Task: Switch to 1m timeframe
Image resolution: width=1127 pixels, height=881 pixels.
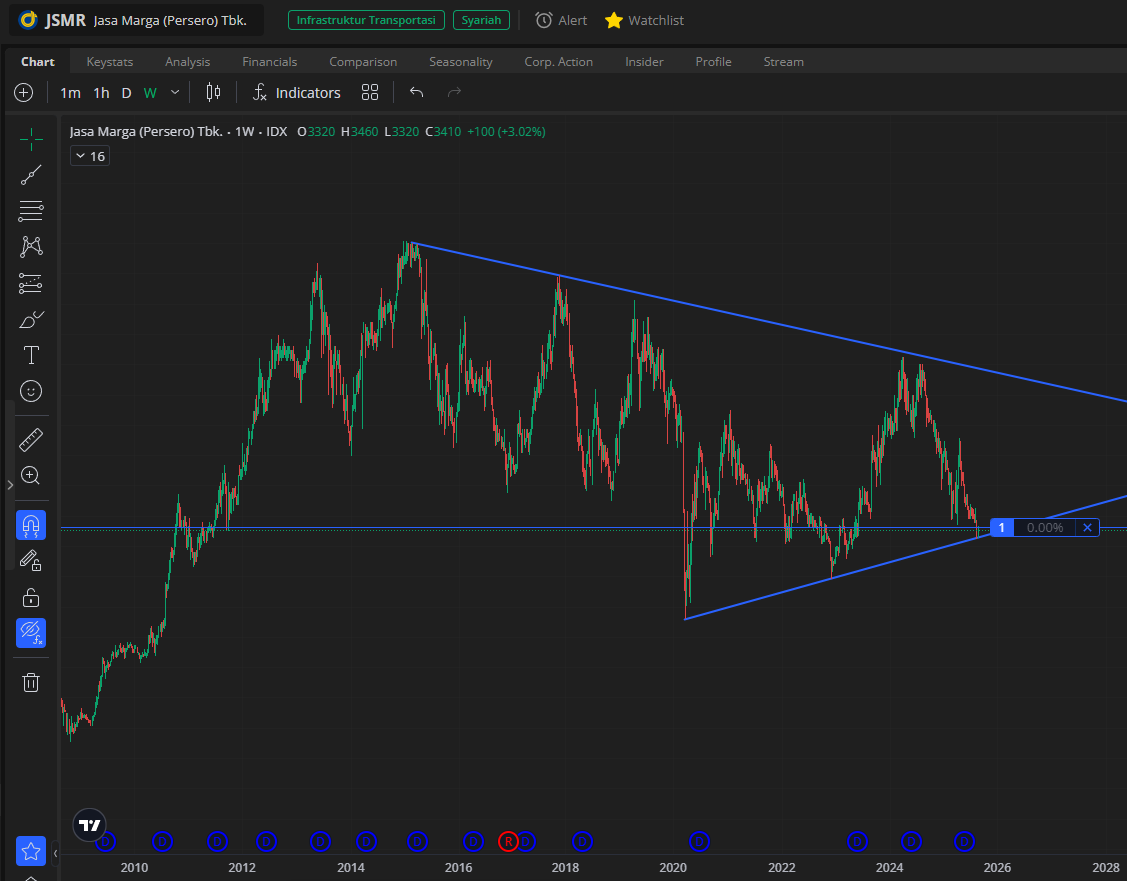Action: click(70, 93)
